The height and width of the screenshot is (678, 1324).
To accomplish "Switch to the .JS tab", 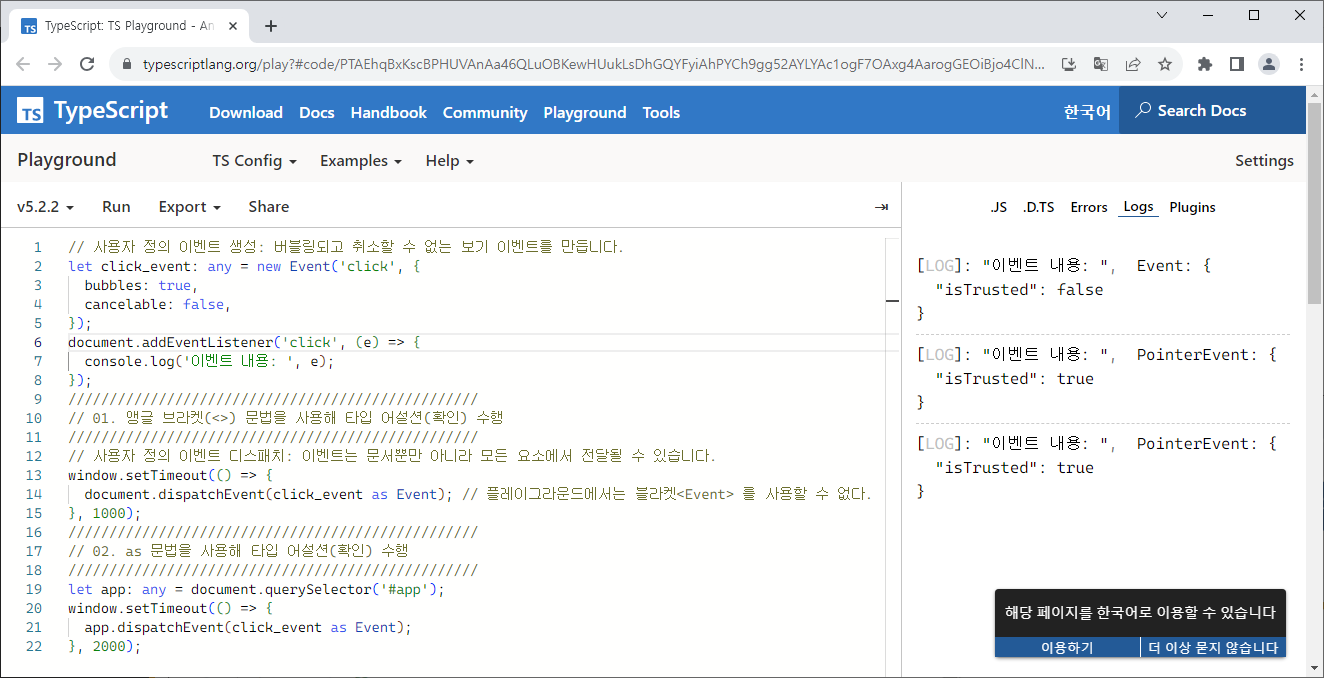I will point(998,207).
